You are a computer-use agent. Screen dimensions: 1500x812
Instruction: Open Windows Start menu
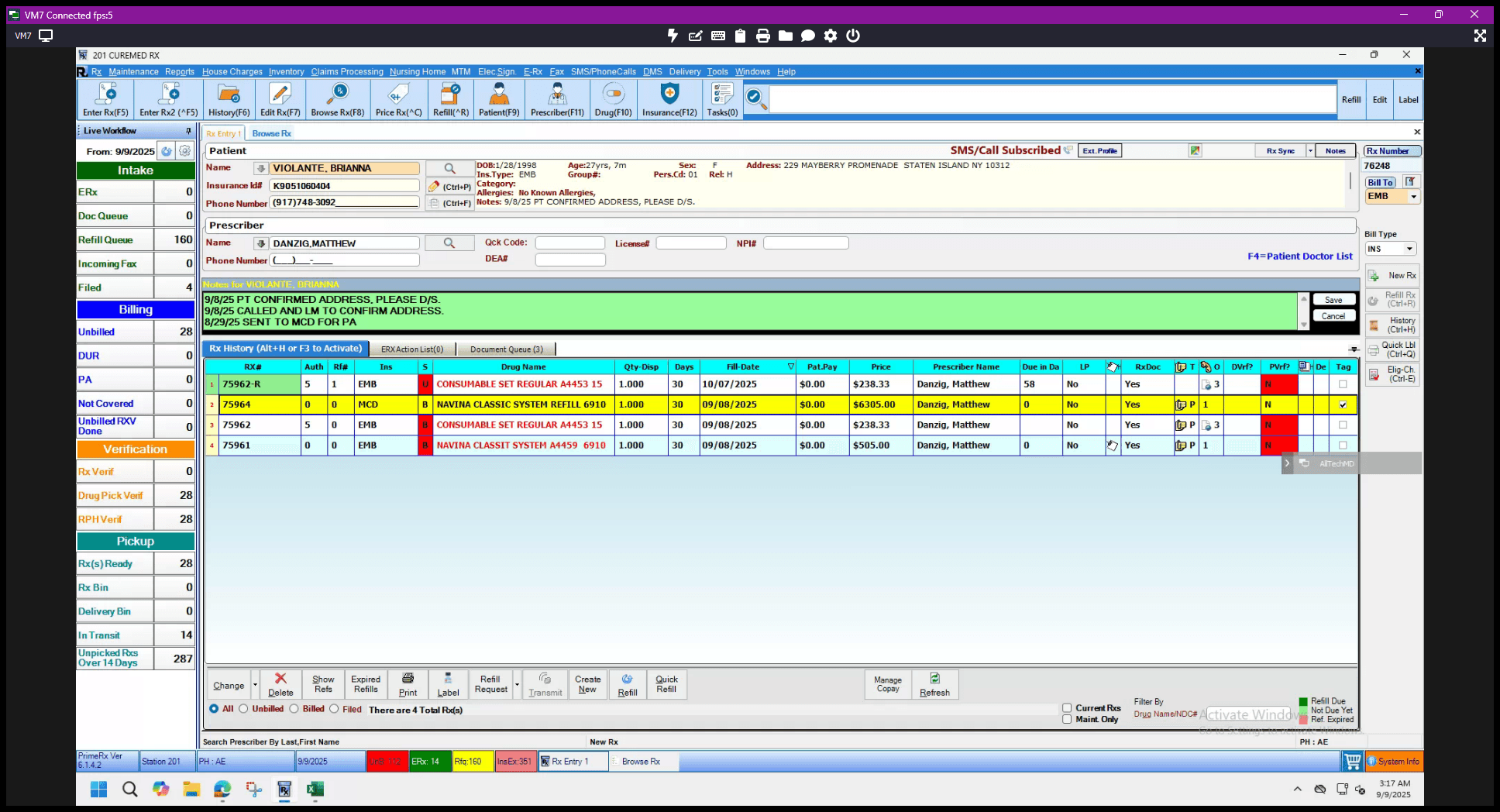coord(98,790)
